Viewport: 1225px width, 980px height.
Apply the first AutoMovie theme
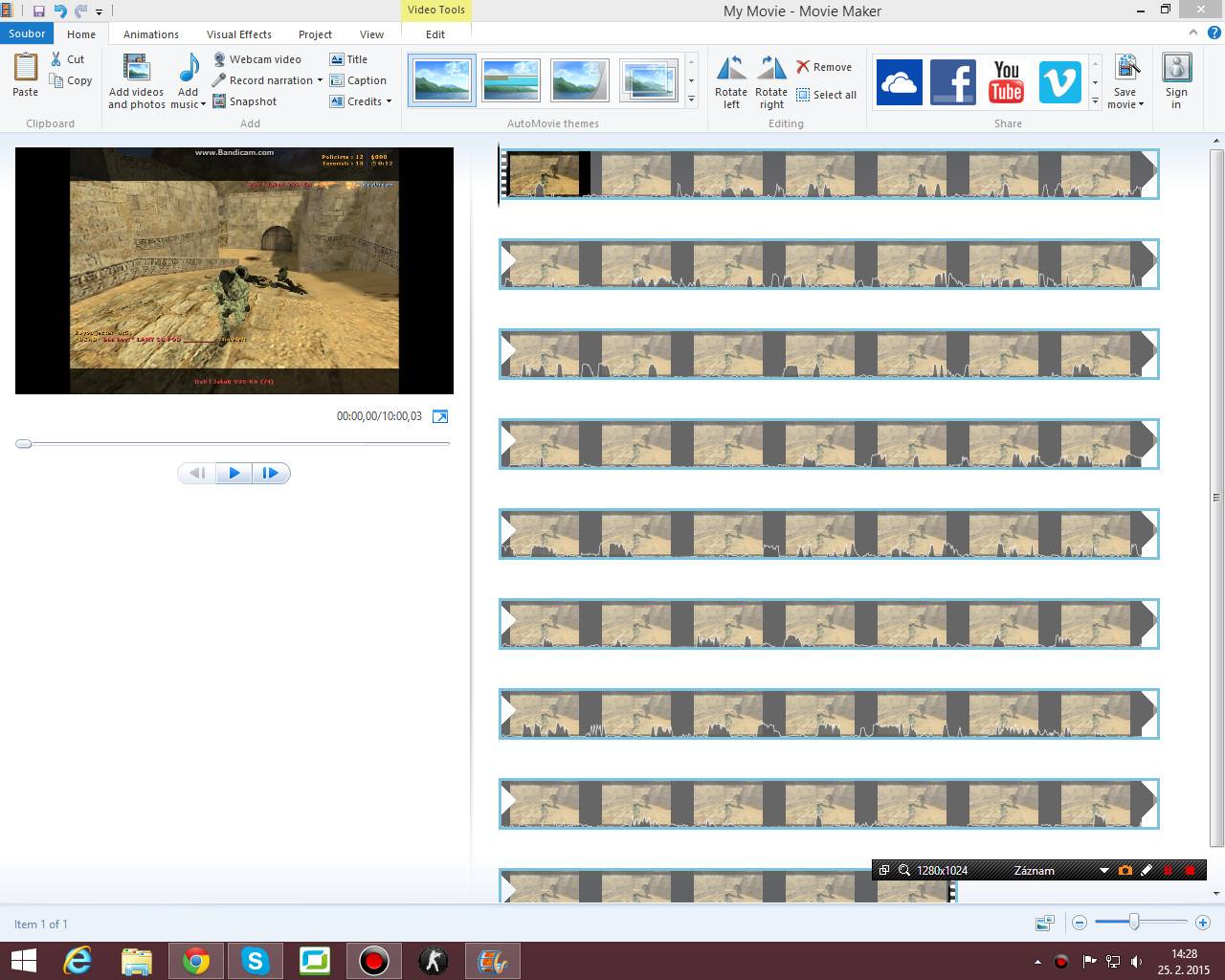[442, 79]
